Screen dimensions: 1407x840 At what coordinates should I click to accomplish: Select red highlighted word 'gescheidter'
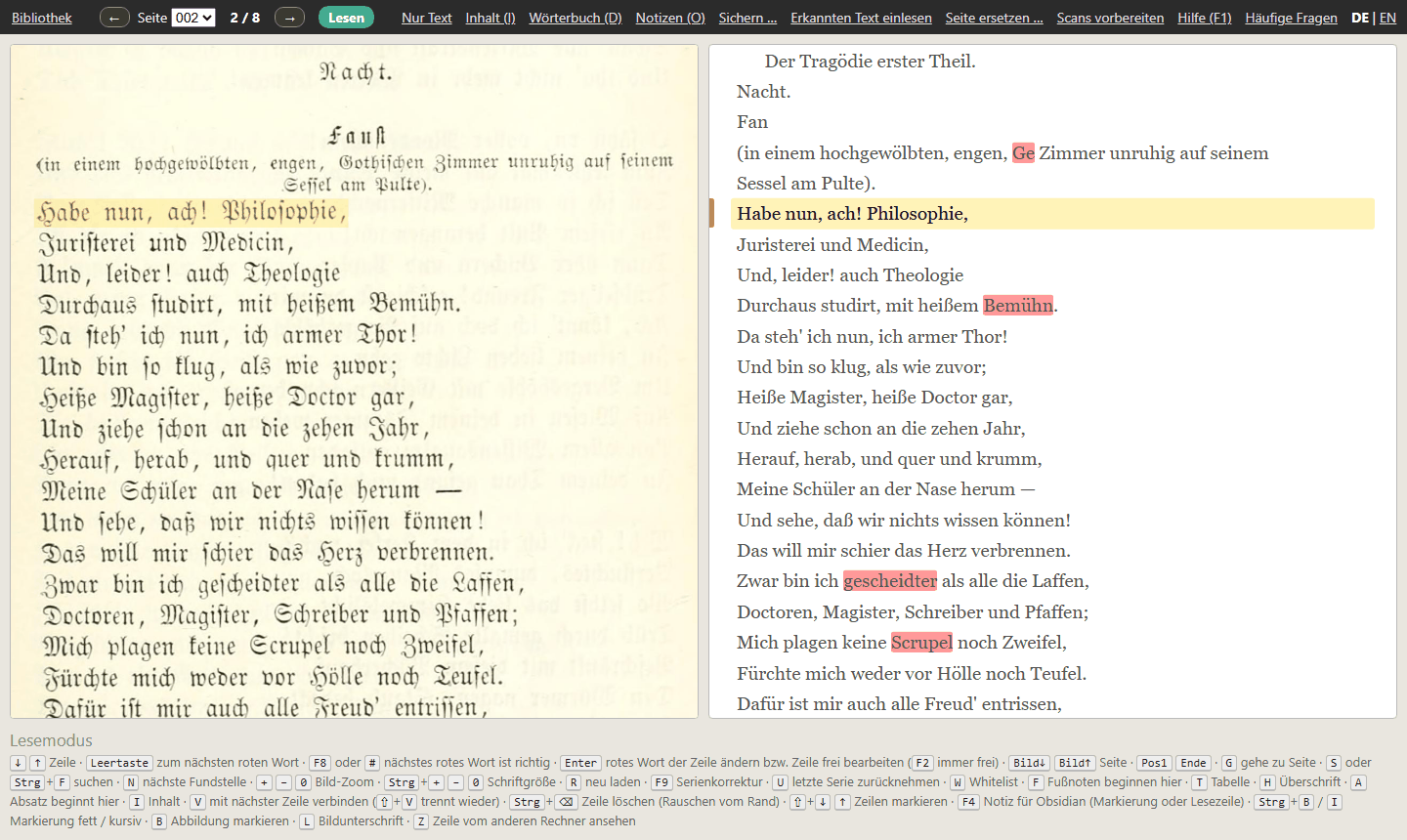tap(890, 581)
